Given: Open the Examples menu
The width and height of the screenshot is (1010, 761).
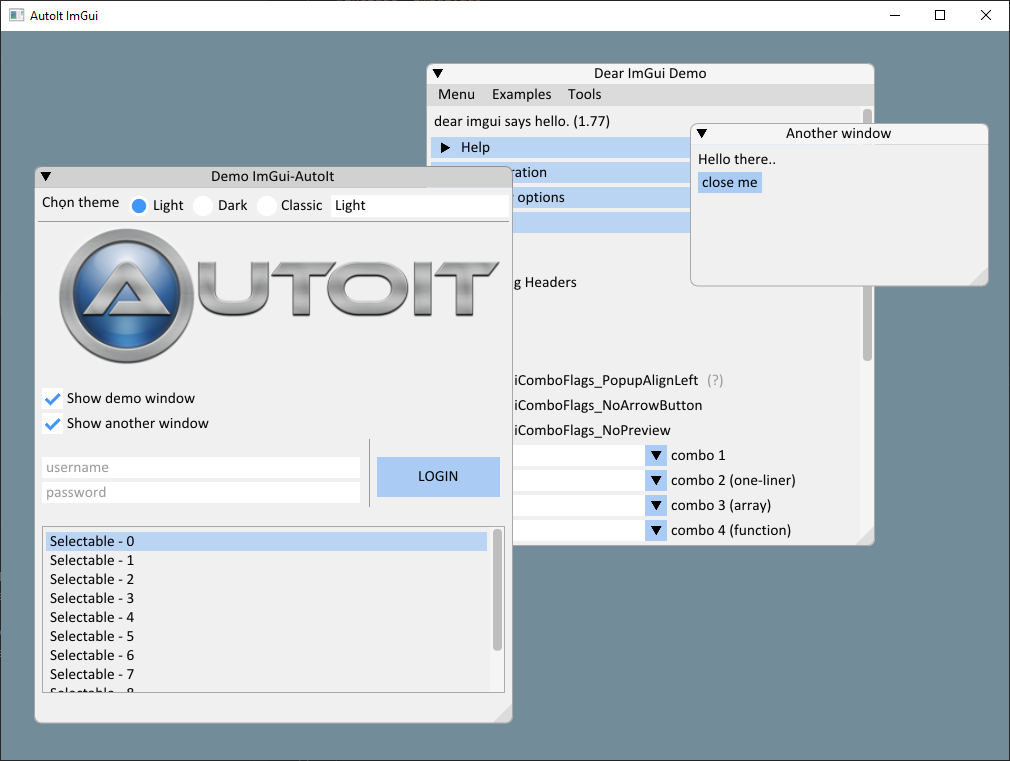Looking at the screenshot, I should tap(521, 94).
